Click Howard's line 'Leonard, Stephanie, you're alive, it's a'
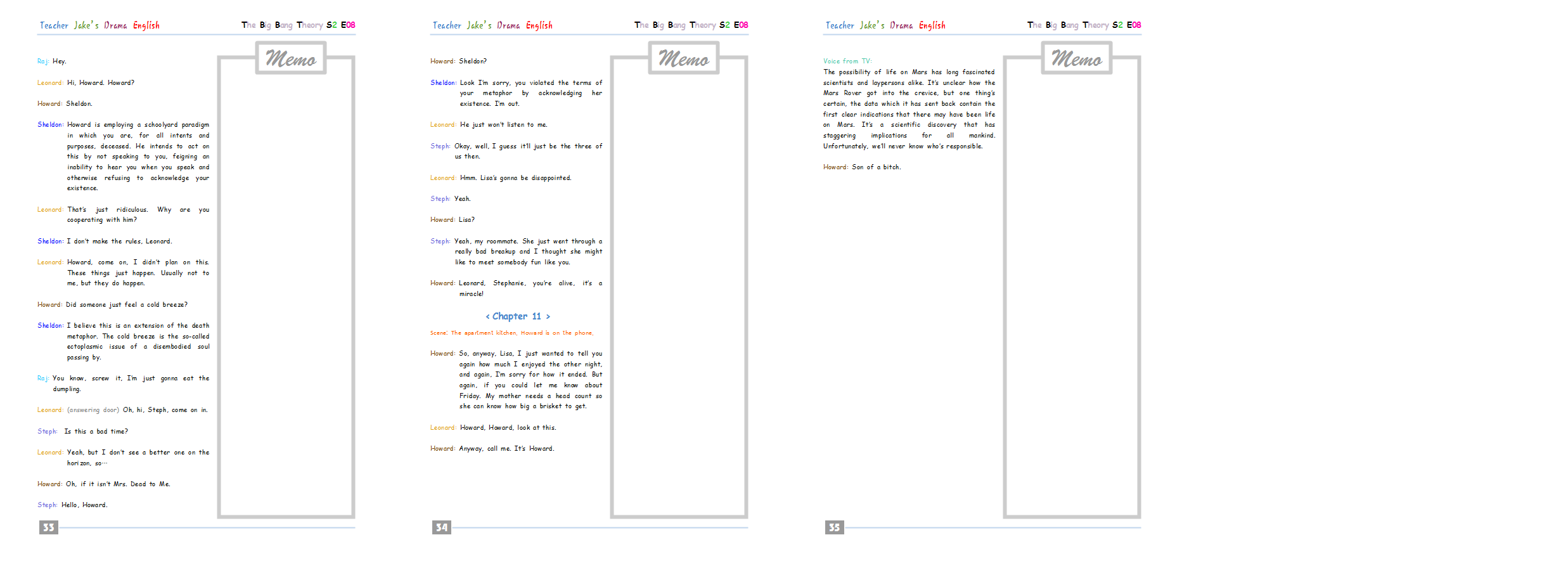Image resolution: width=1568 pixels, height=561 pixels. (516, 288)
